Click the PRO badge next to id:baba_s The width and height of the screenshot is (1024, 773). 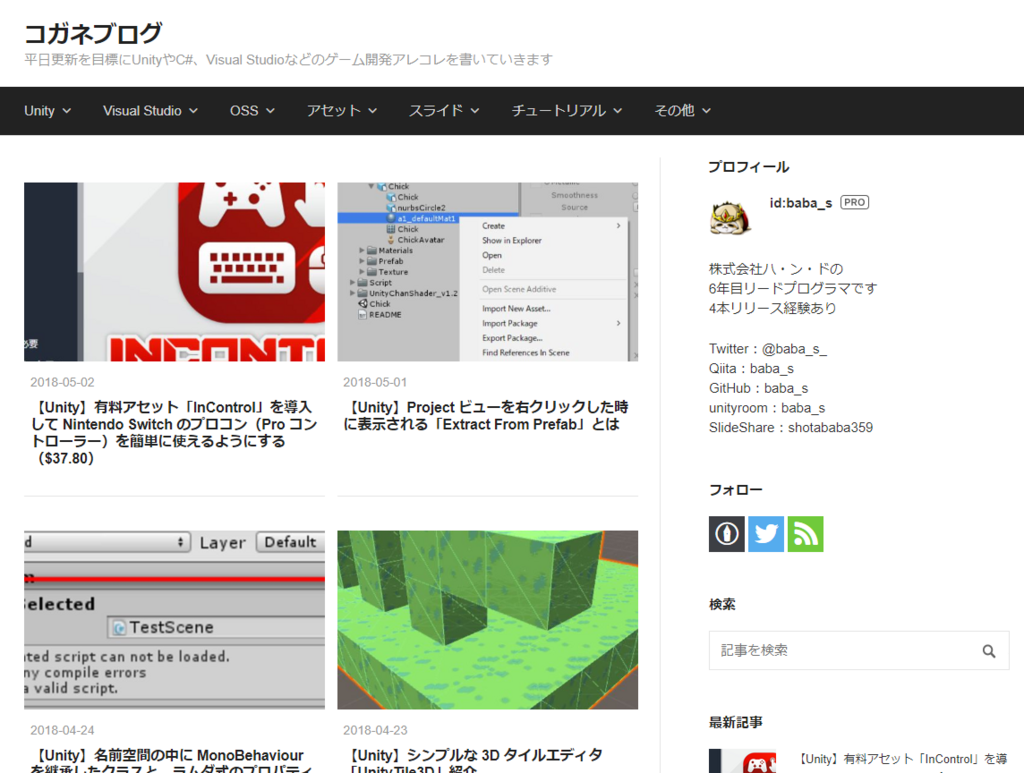(x=854, y=202)
